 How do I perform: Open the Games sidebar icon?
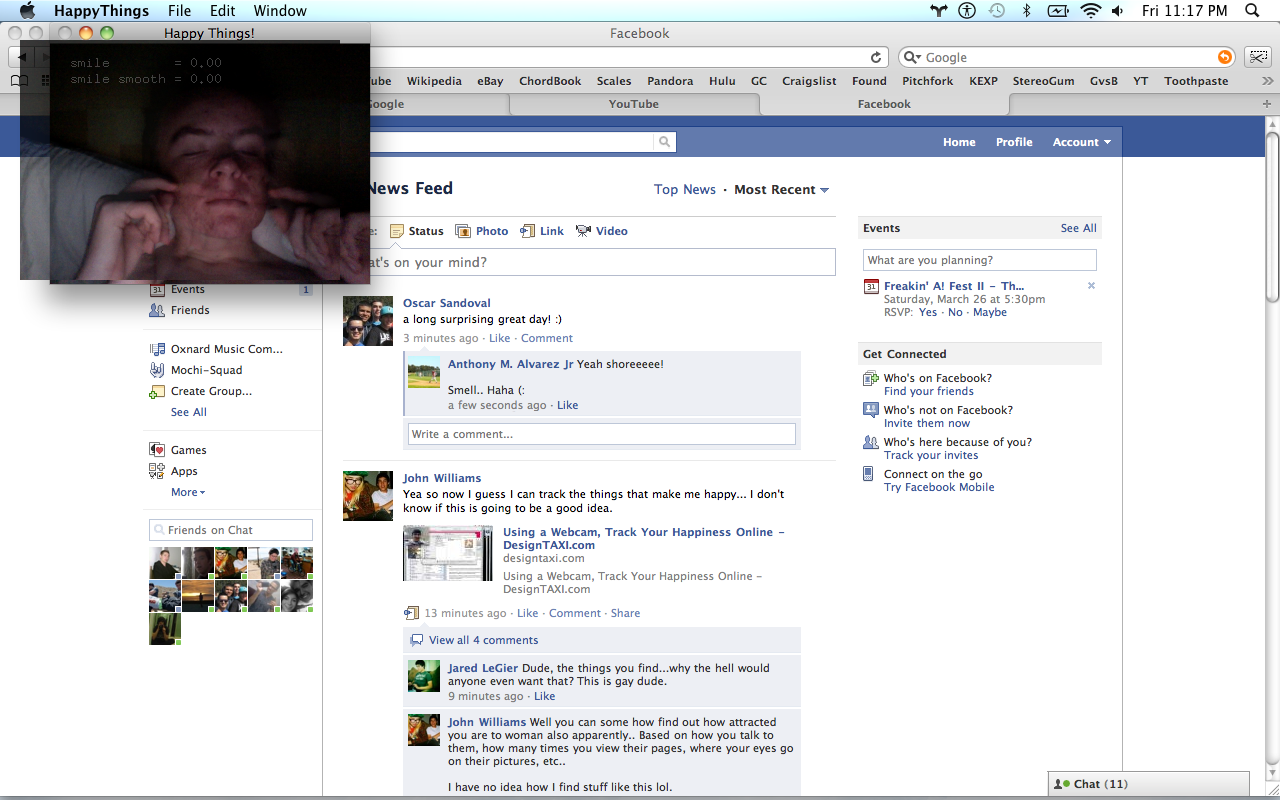pos(157,450)
